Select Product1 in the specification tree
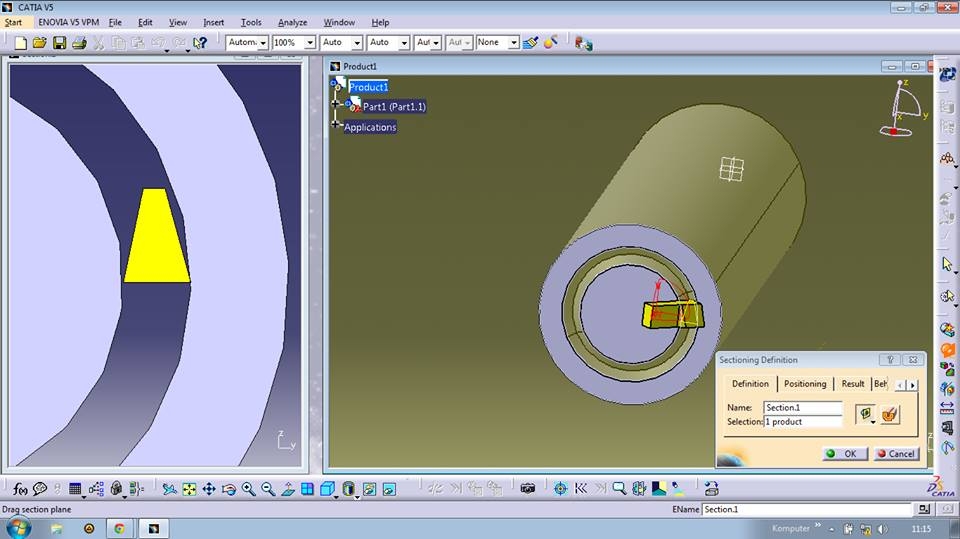960x539 pixels. coord(368,87)
